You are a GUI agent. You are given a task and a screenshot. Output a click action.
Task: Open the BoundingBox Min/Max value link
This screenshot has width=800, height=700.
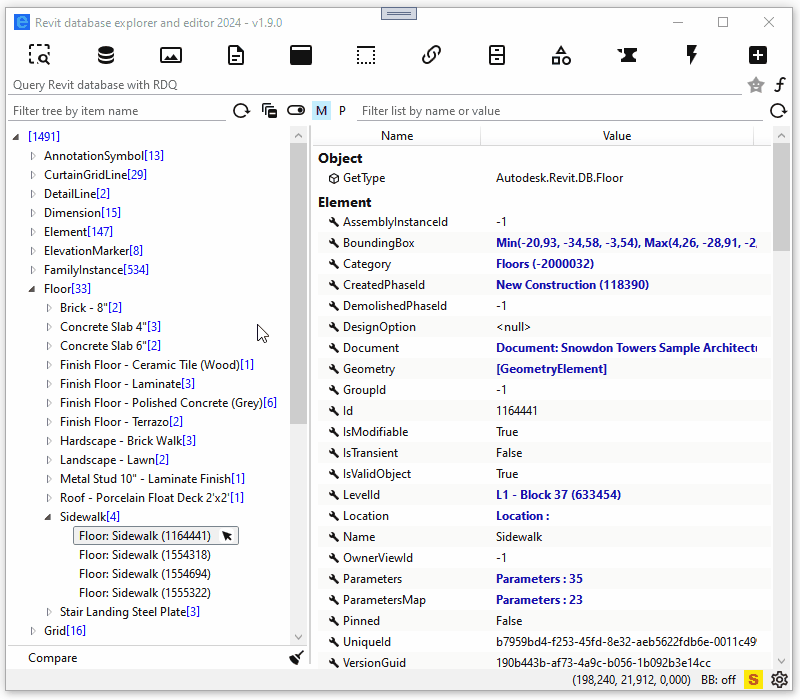point(627,243)
